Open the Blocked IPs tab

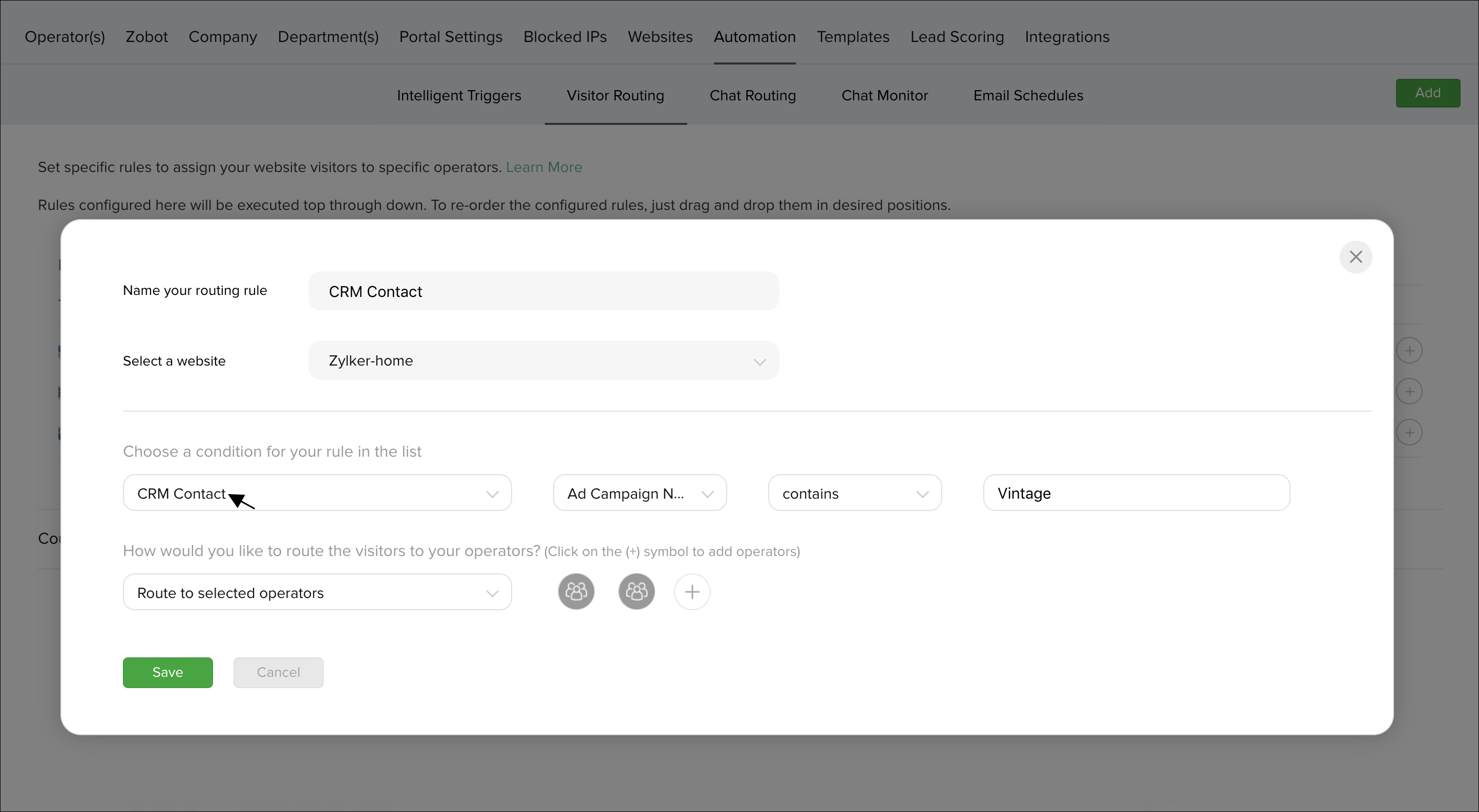(565, 37)
